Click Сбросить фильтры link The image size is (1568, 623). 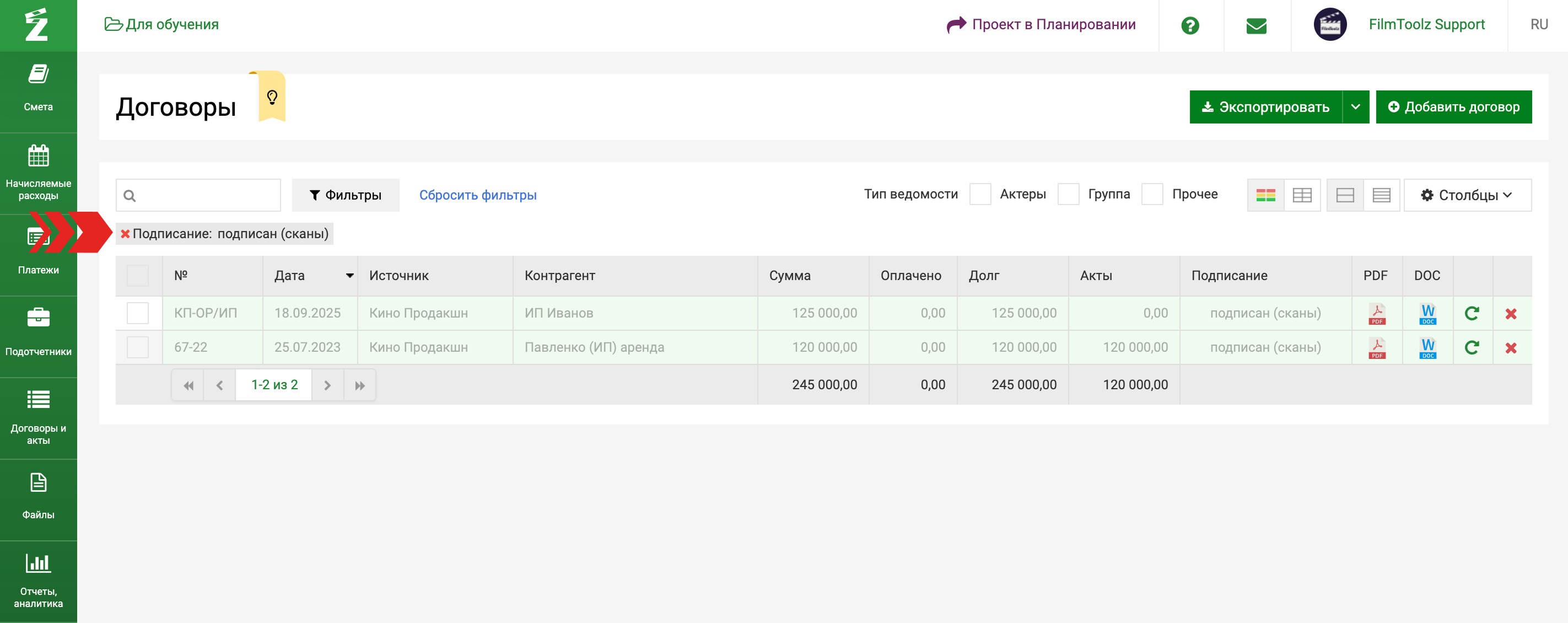pyautogui.click(x=477, y=195)
